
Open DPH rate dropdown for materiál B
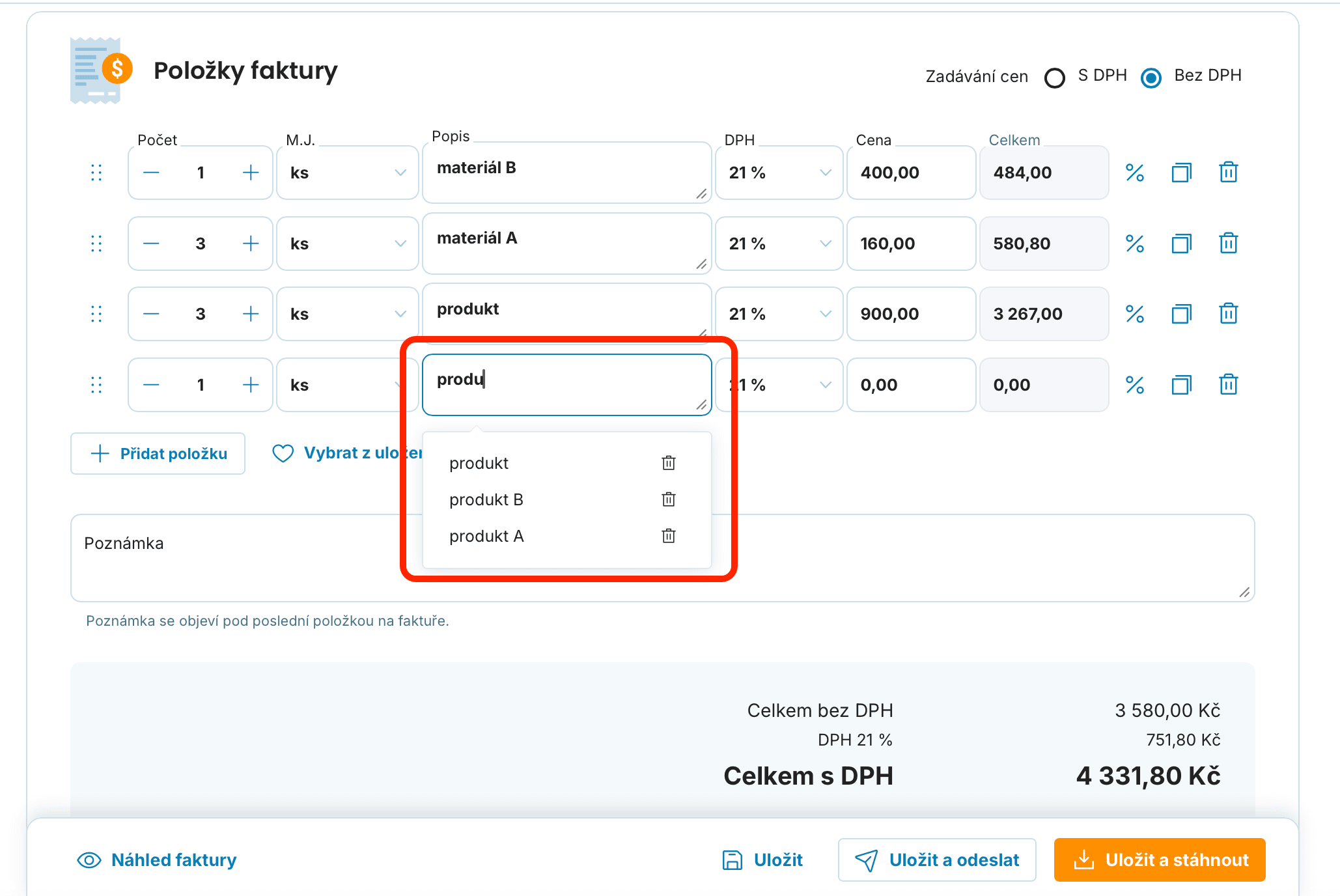779,173
